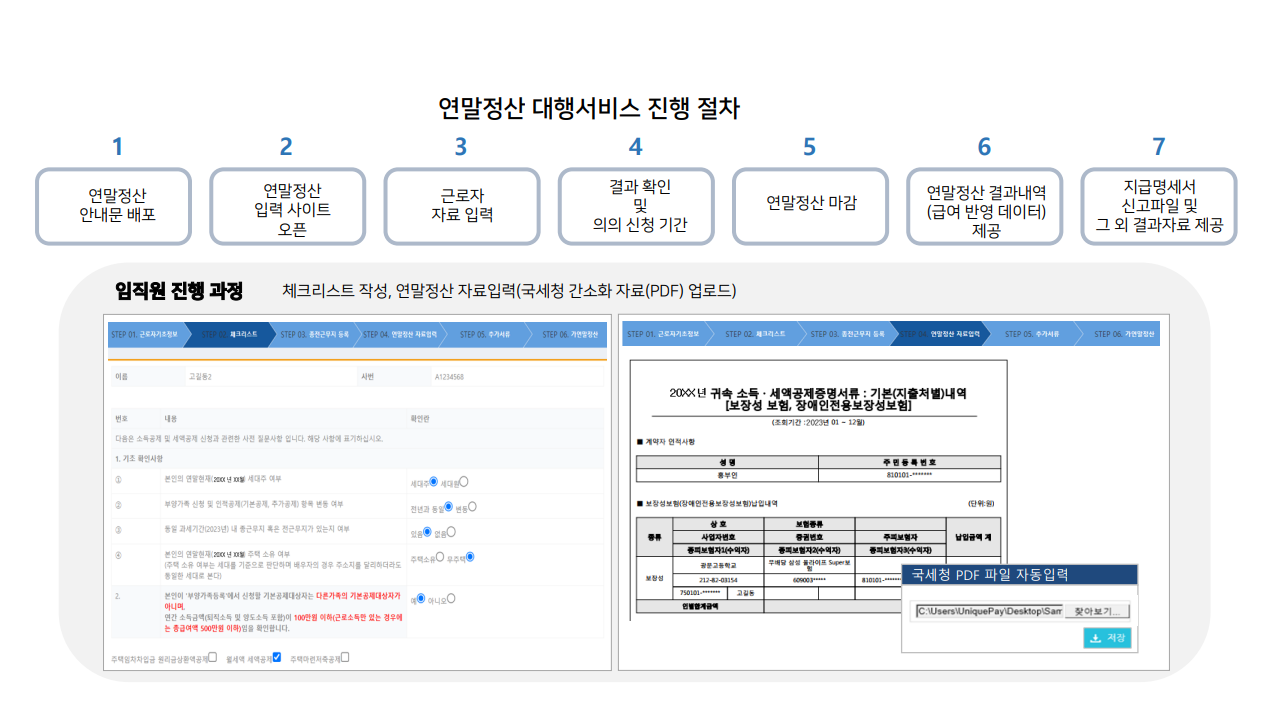This screenshot has height=720, width=1280.
Task: Enable the 주택마련저축공제 checkbox
Action: [x=345, y=656]
